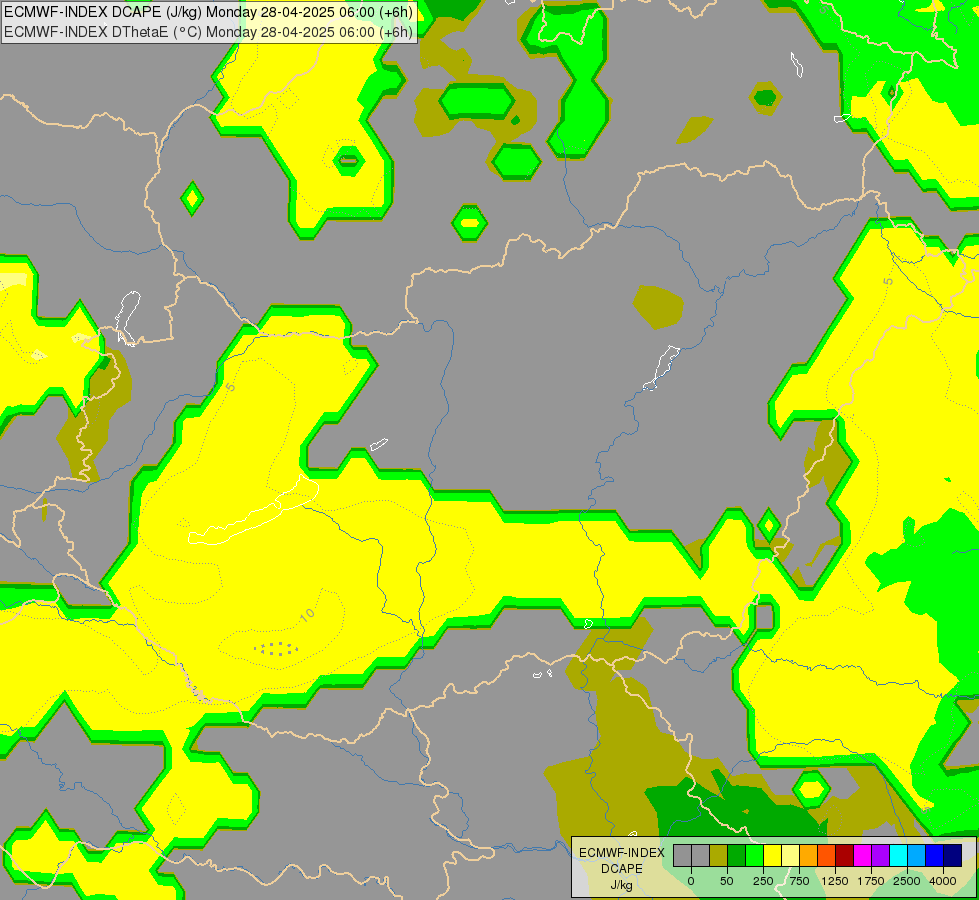Pick the light blue legend swatch
Viewport: 979px width, 900px height.
[x=917, y=855]
